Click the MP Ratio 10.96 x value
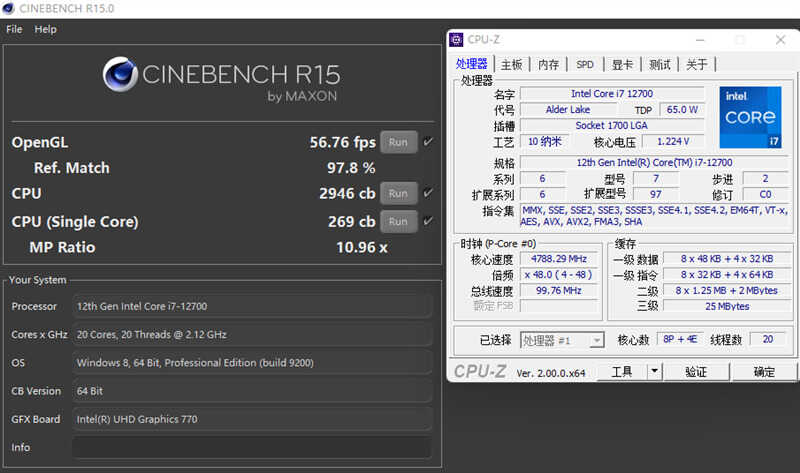 (362, 247)
